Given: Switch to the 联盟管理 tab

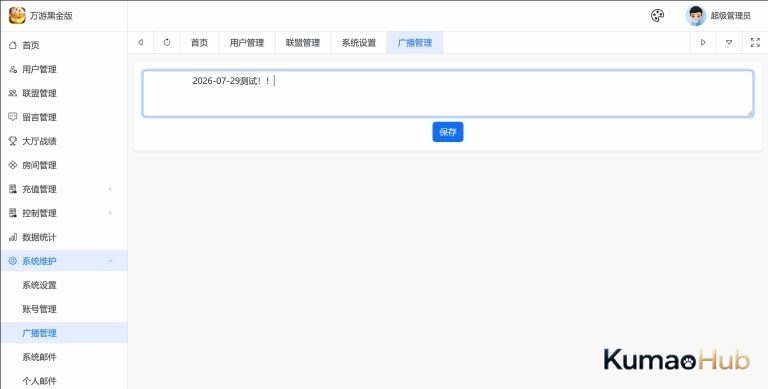Looking at the screenshot, I should pyautogui.click(x=303, y=43).
